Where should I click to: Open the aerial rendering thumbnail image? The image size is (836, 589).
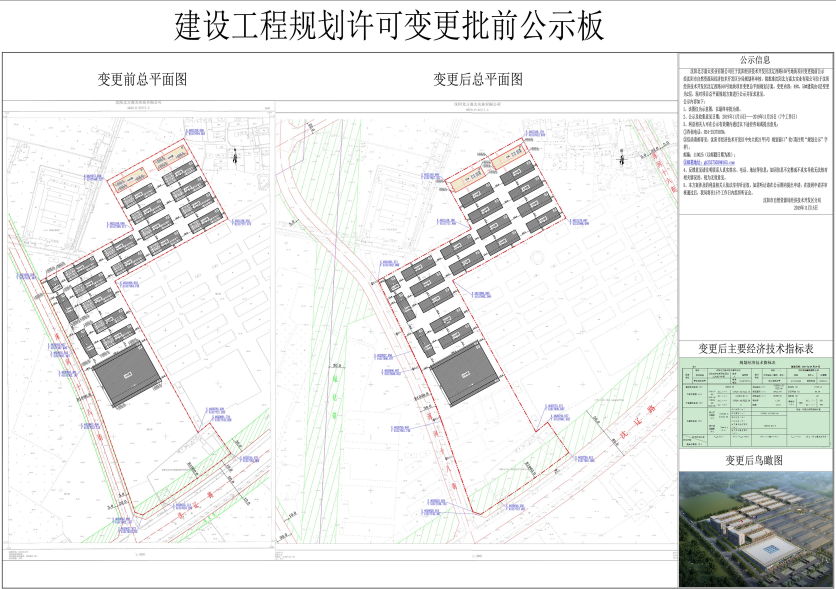[x=756, y=527]
